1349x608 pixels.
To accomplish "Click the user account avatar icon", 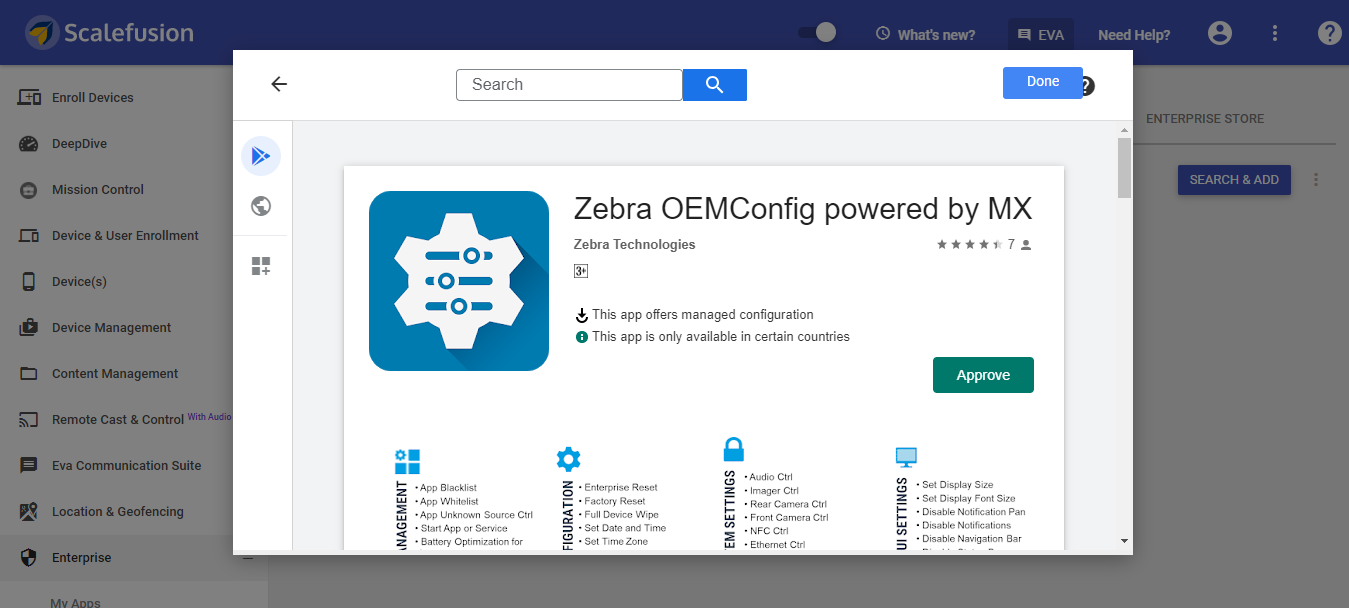I will 1219,33.
